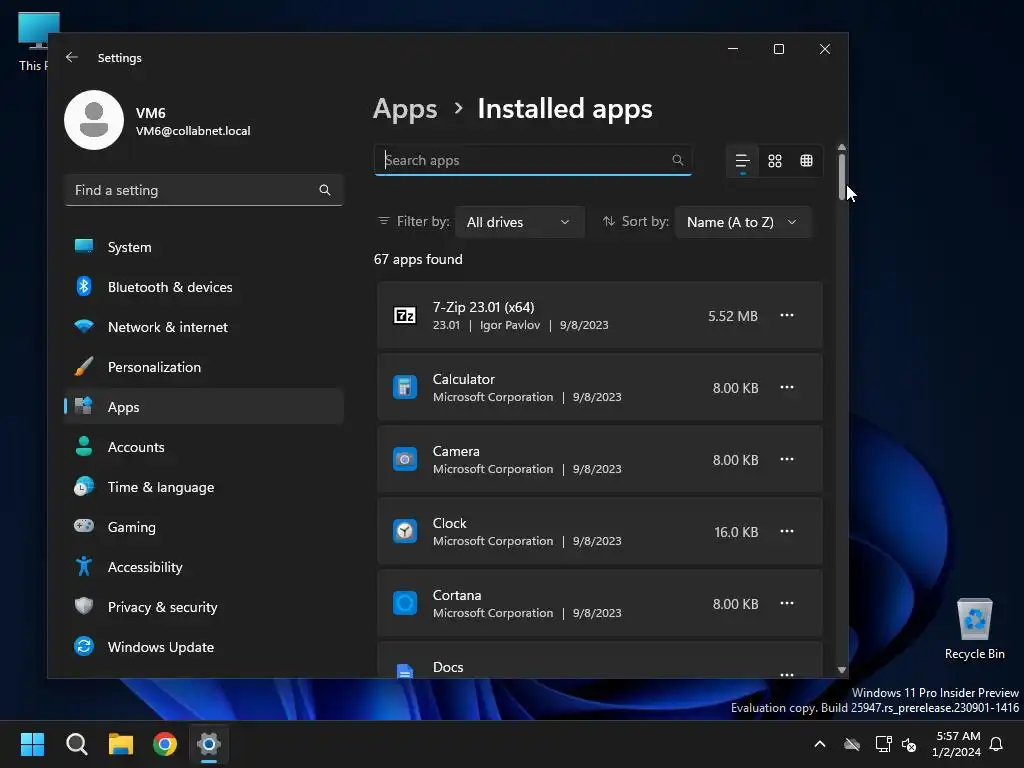Viewport: 1024px width, 768px height.
Task: Select Apps in the sidebar
Action: (204, 407)
